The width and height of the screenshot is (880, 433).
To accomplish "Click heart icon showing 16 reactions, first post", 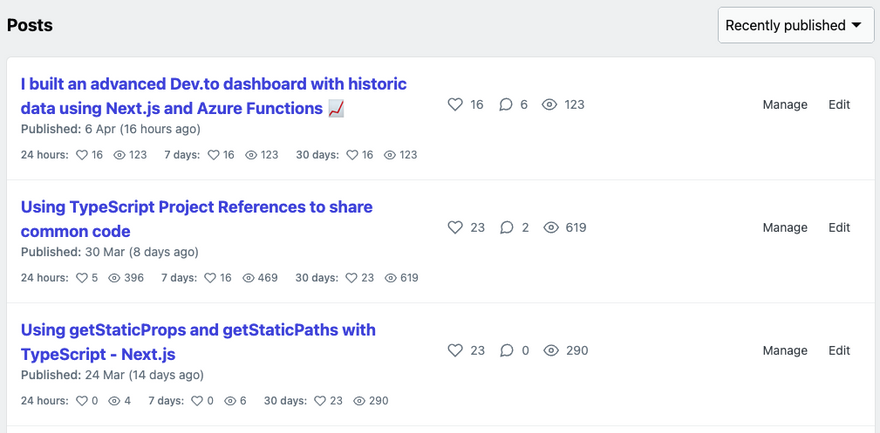I will (x=455, y=104).
